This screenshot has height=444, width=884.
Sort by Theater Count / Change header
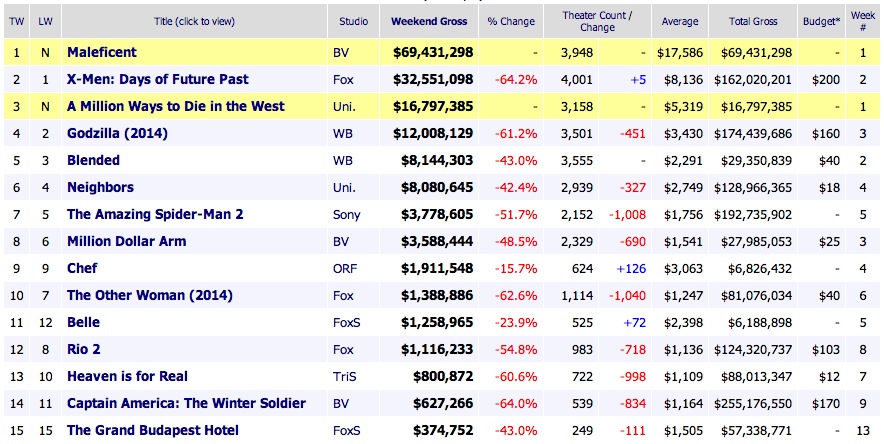click(599, 21)
